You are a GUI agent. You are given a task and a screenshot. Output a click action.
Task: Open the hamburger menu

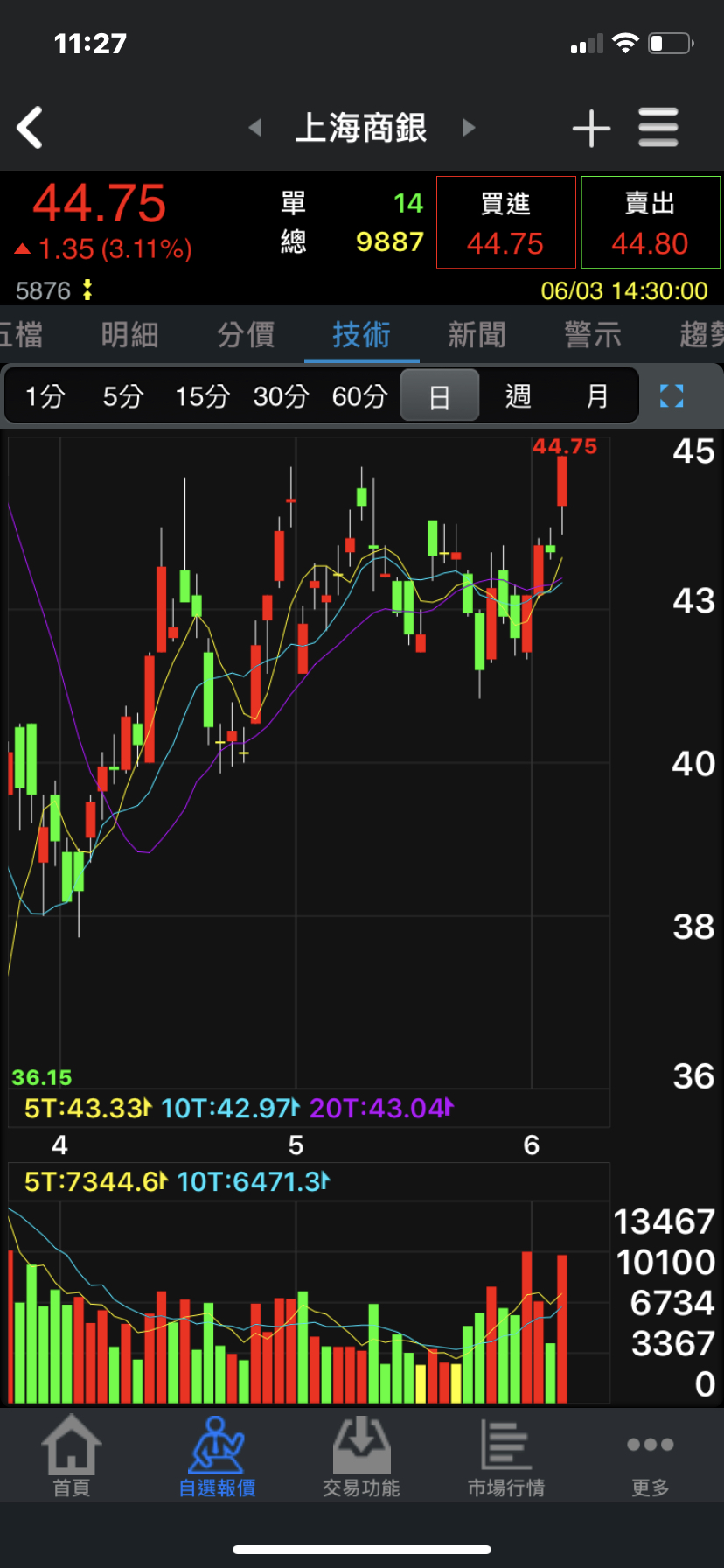[x=658, y=128]
